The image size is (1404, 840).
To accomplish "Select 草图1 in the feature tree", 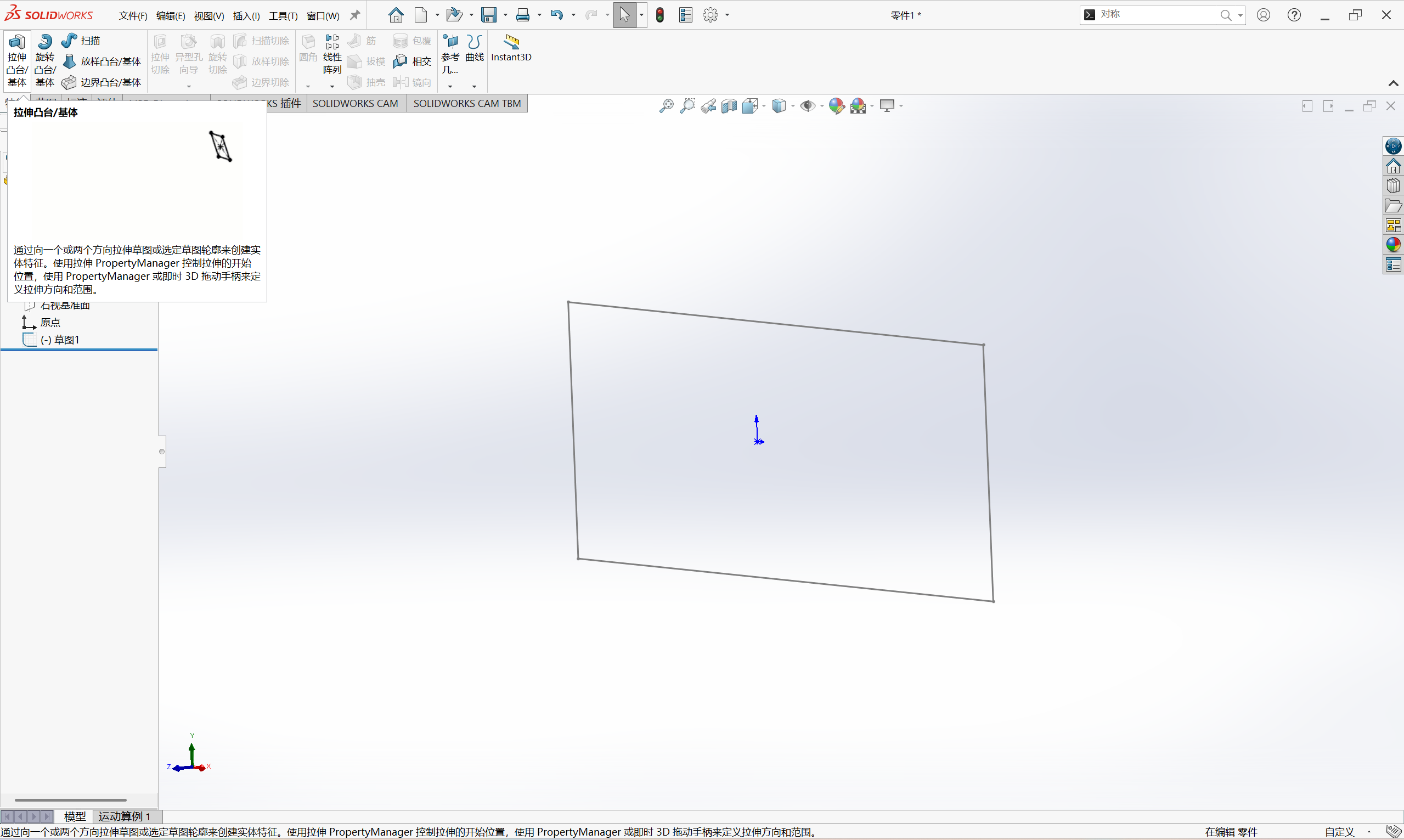I will tap(66, 340).
